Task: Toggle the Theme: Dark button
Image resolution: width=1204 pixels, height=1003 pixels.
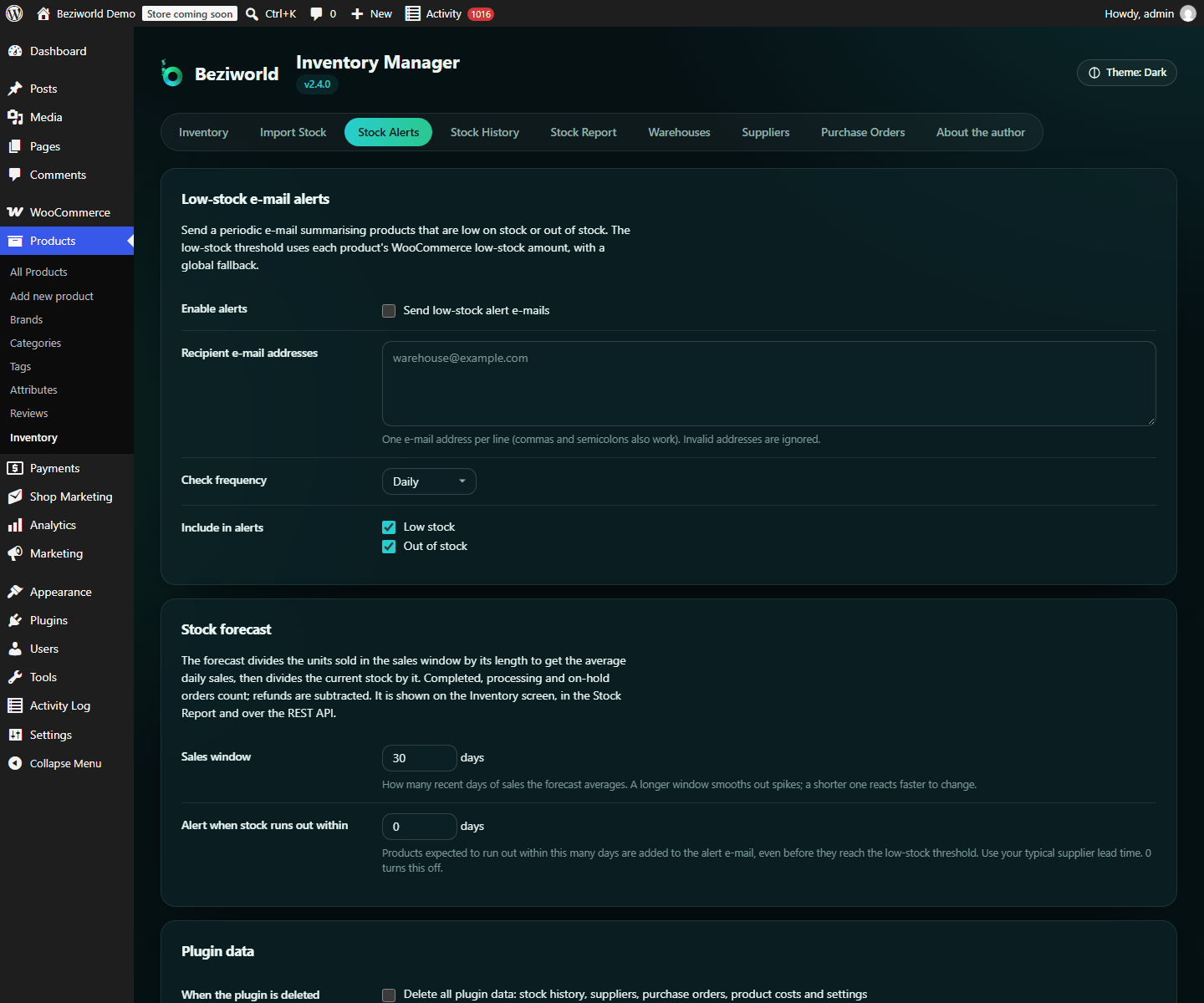Action: pos(1127,73)
